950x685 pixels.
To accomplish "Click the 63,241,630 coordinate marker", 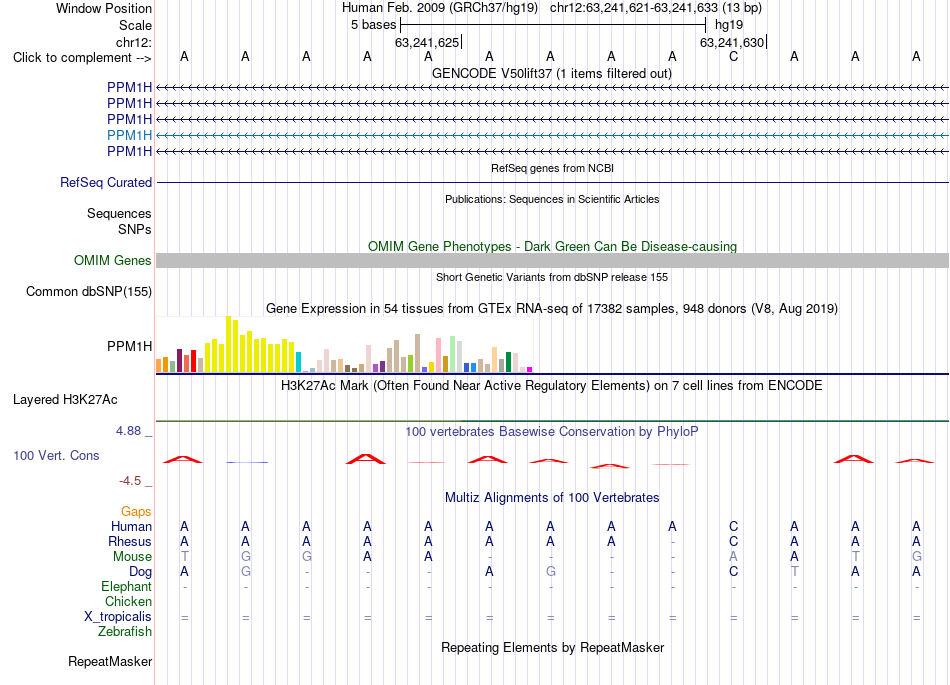I will click(732, 42).
